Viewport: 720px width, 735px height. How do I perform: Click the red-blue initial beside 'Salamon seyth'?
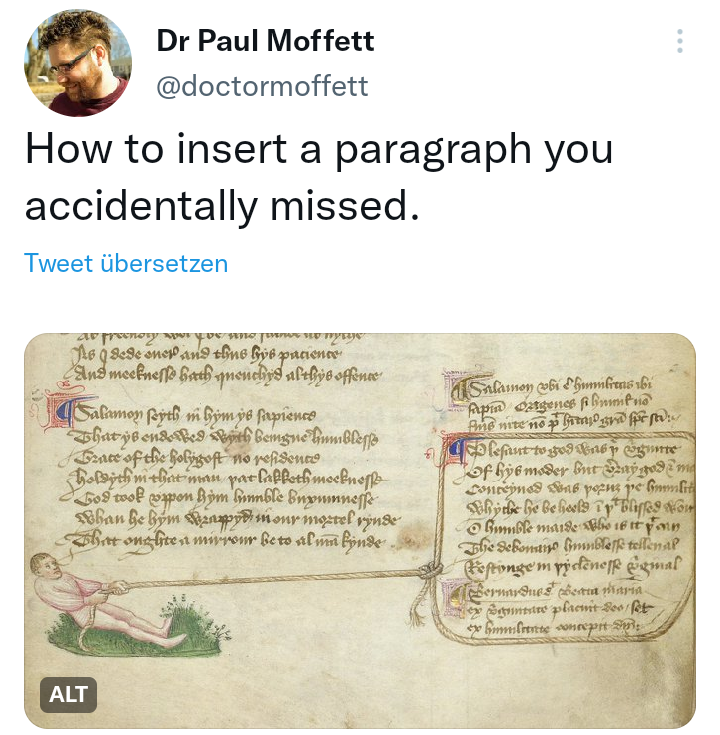pyautogui.click(x=62, y=412)
